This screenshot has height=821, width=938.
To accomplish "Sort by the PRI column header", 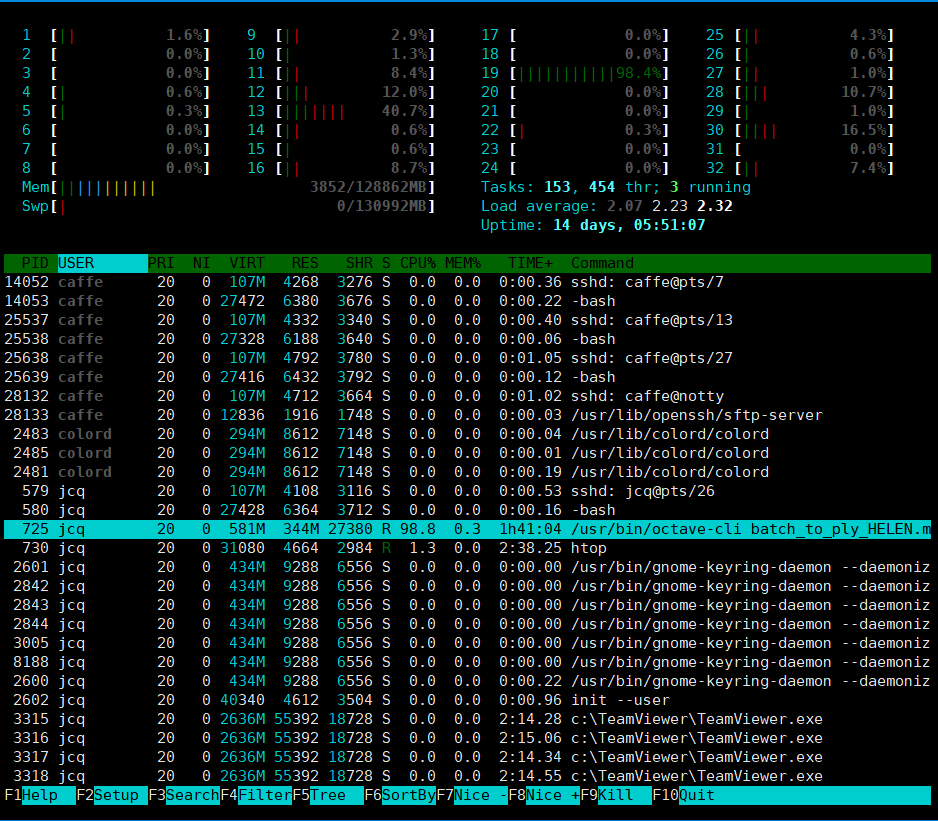I will coord(161,263).
